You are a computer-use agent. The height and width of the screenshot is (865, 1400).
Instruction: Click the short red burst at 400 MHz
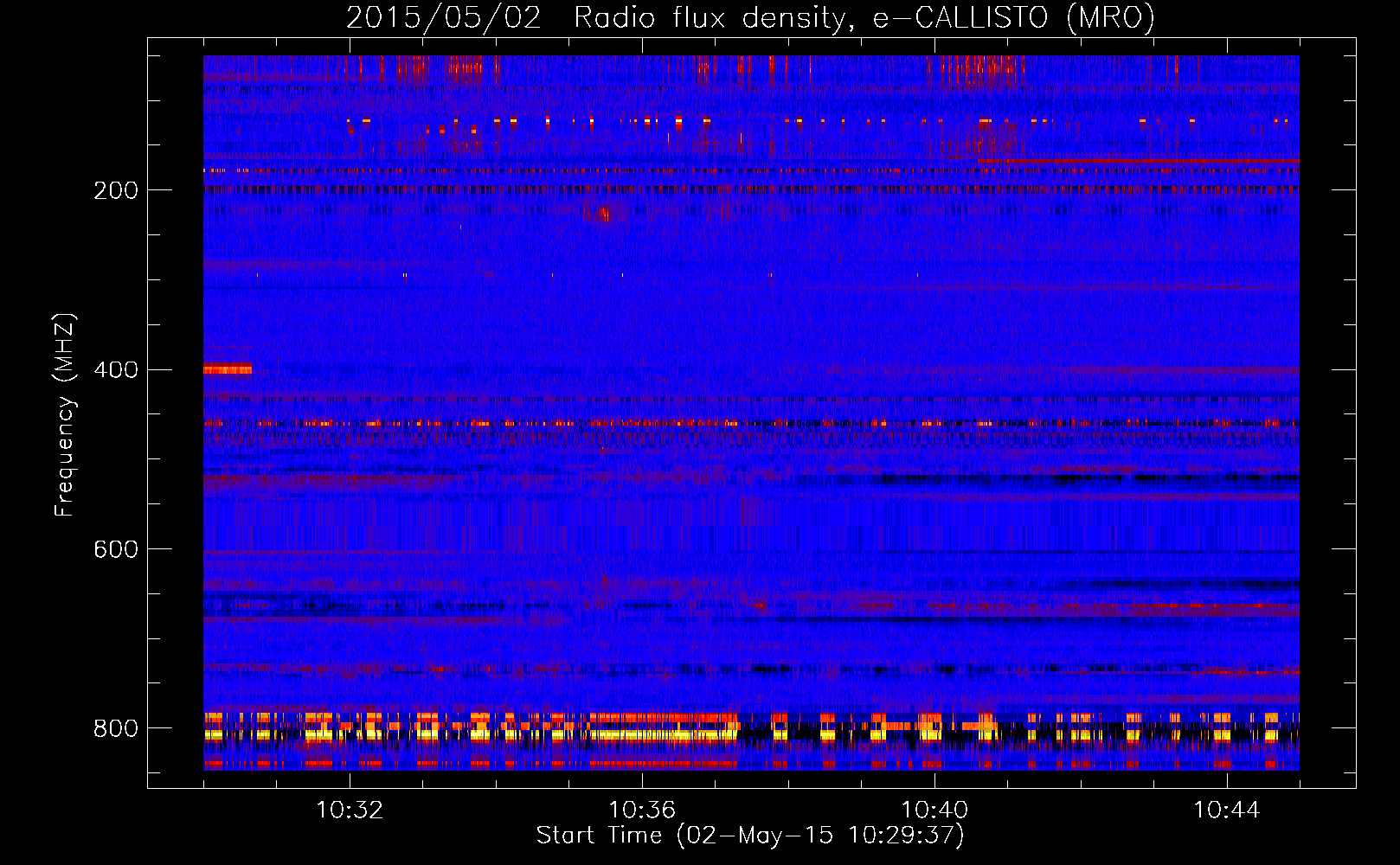[x=228, y=369]
